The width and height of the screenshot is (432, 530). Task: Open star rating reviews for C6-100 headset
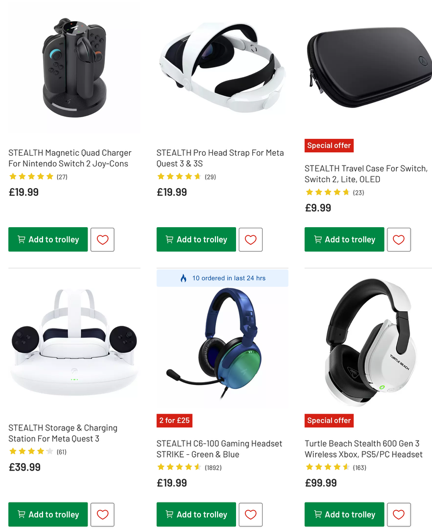tap(189, 467)
